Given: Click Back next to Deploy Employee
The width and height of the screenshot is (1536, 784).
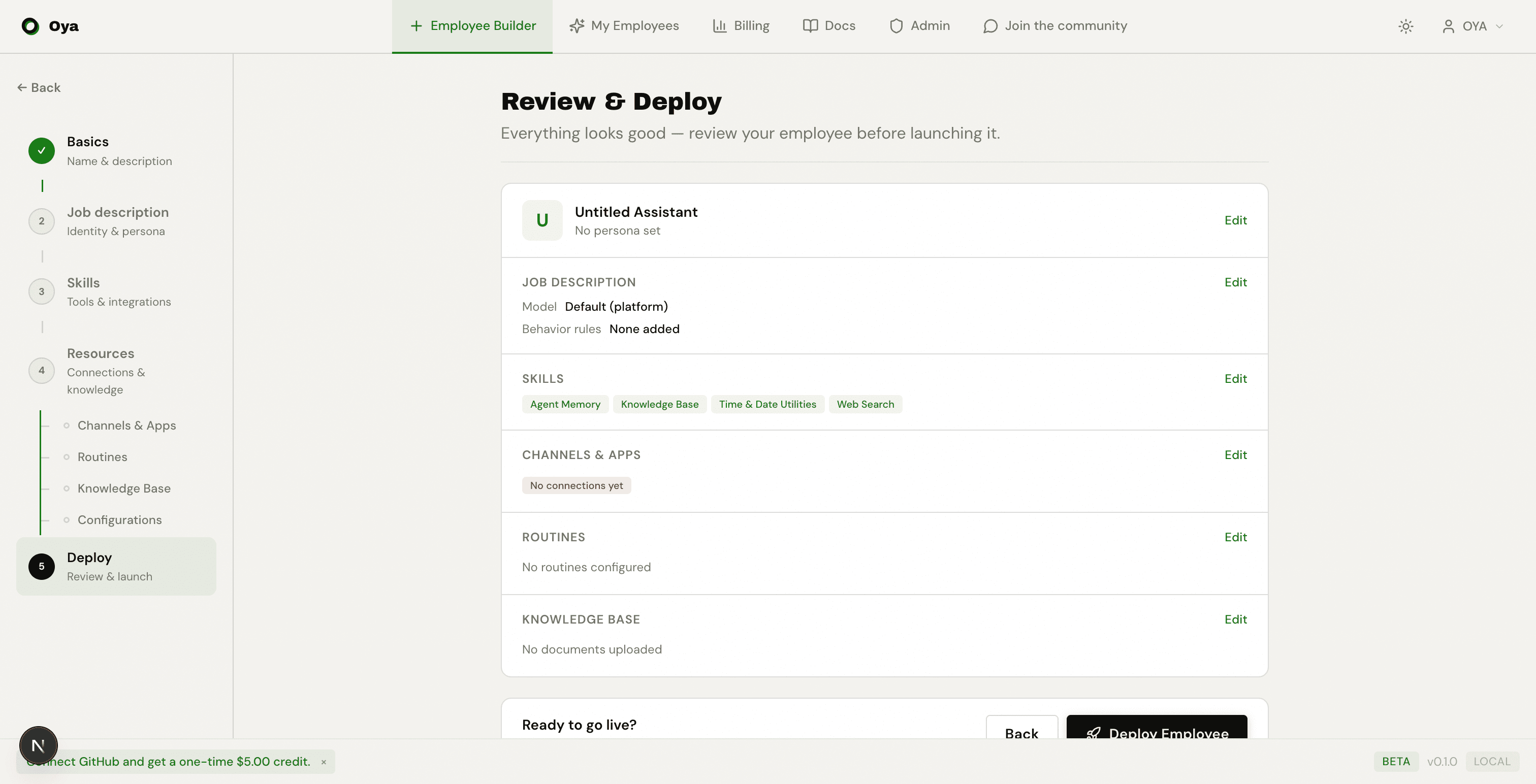Looking at the screenshot, I should click(x=1021, y=733).
